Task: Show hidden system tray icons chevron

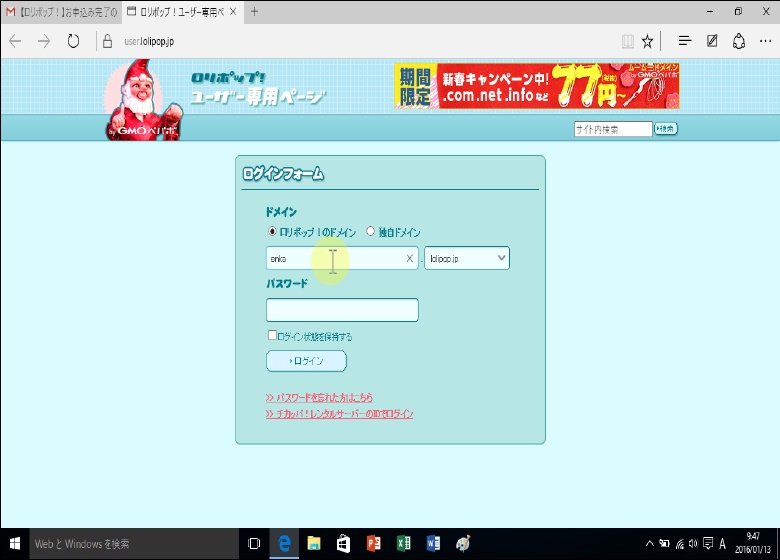Action: [x=650, y=544]
